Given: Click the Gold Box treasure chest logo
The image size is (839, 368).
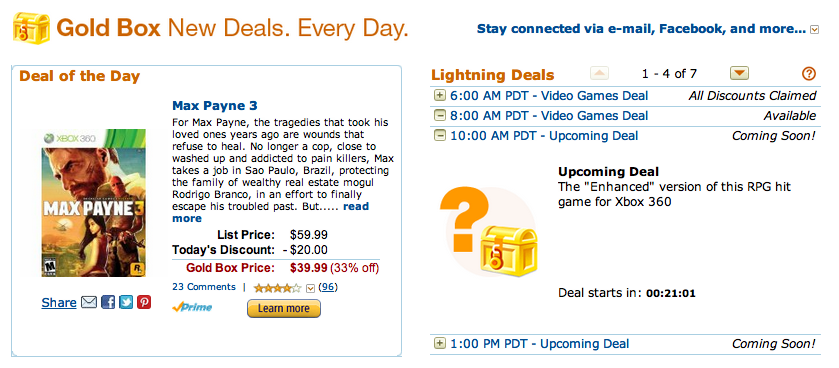Looking at the screenshot, I should [31, 28].
